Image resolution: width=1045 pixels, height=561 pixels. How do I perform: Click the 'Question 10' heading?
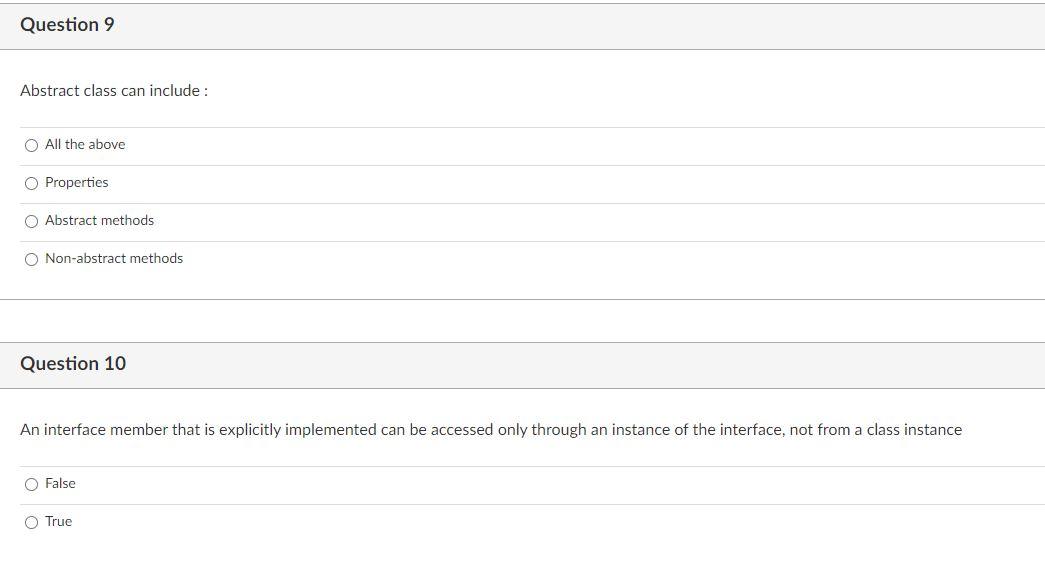[73, 364]
